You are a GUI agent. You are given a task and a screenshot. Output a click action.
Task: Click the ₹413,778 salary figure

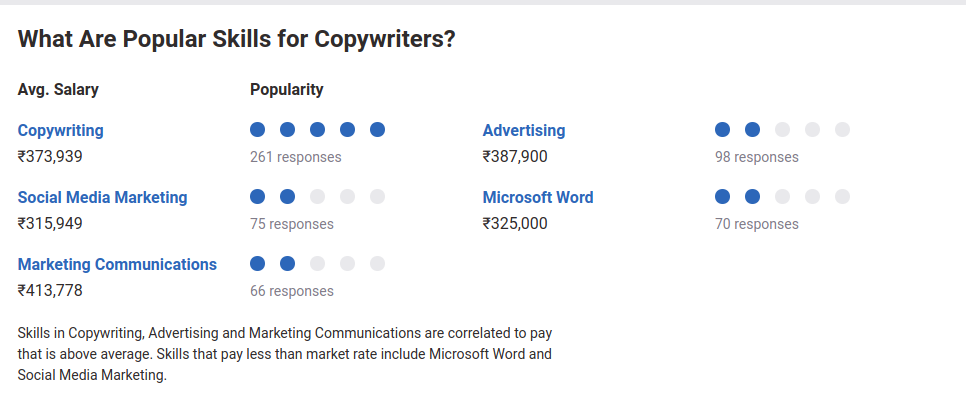(50, 290)
